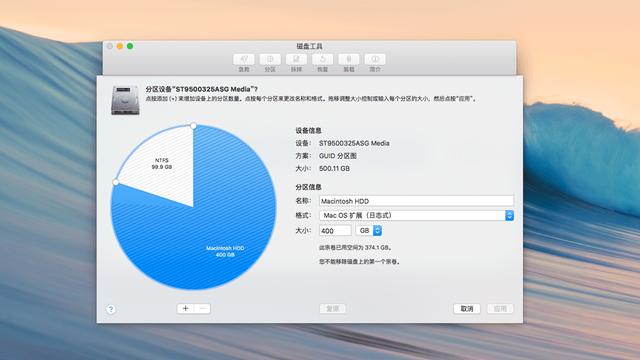
Task: Add a partition with the plus button
Action: [185, 309]
